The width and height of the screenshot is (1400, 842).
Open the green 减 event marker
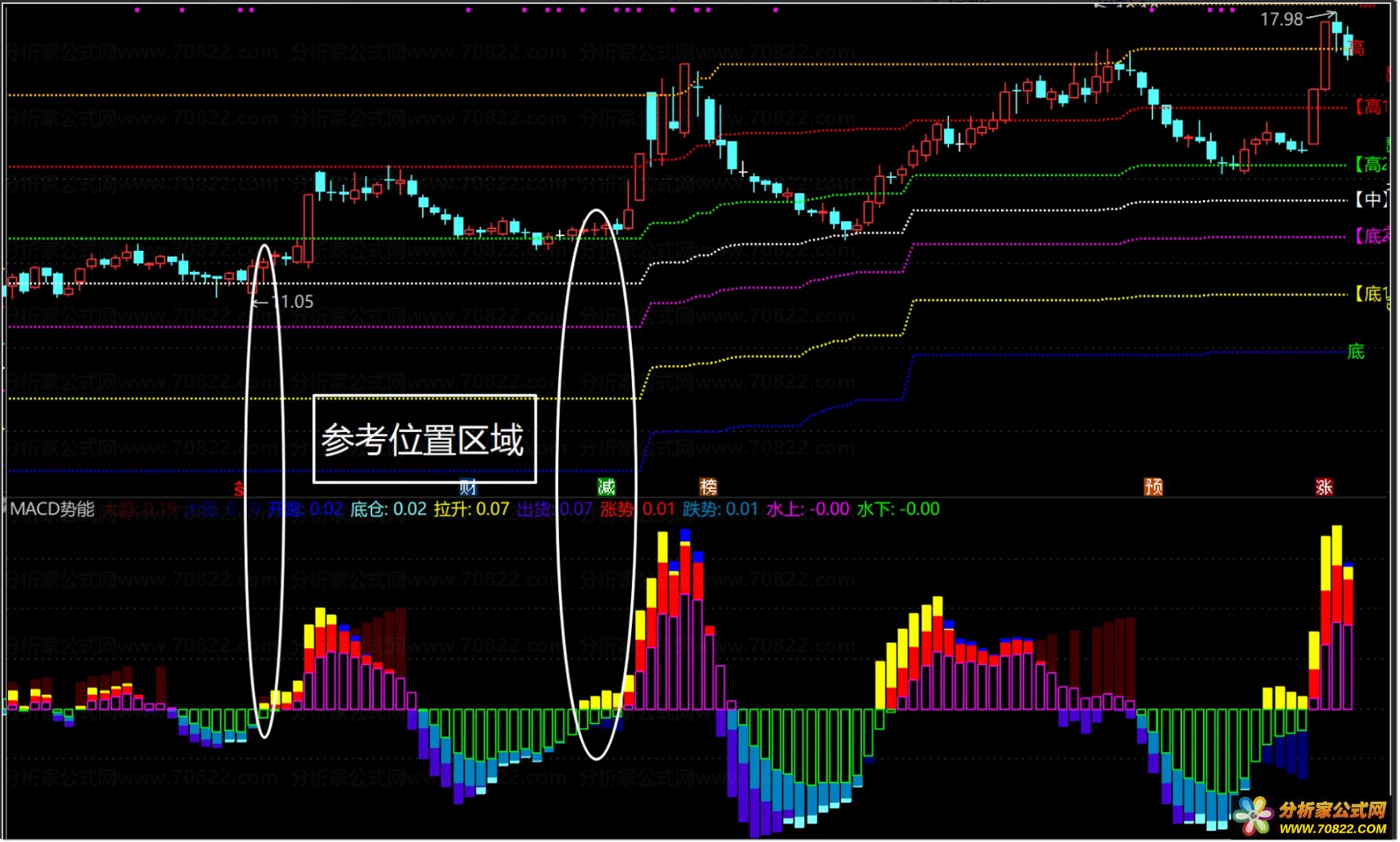[606, 487]
